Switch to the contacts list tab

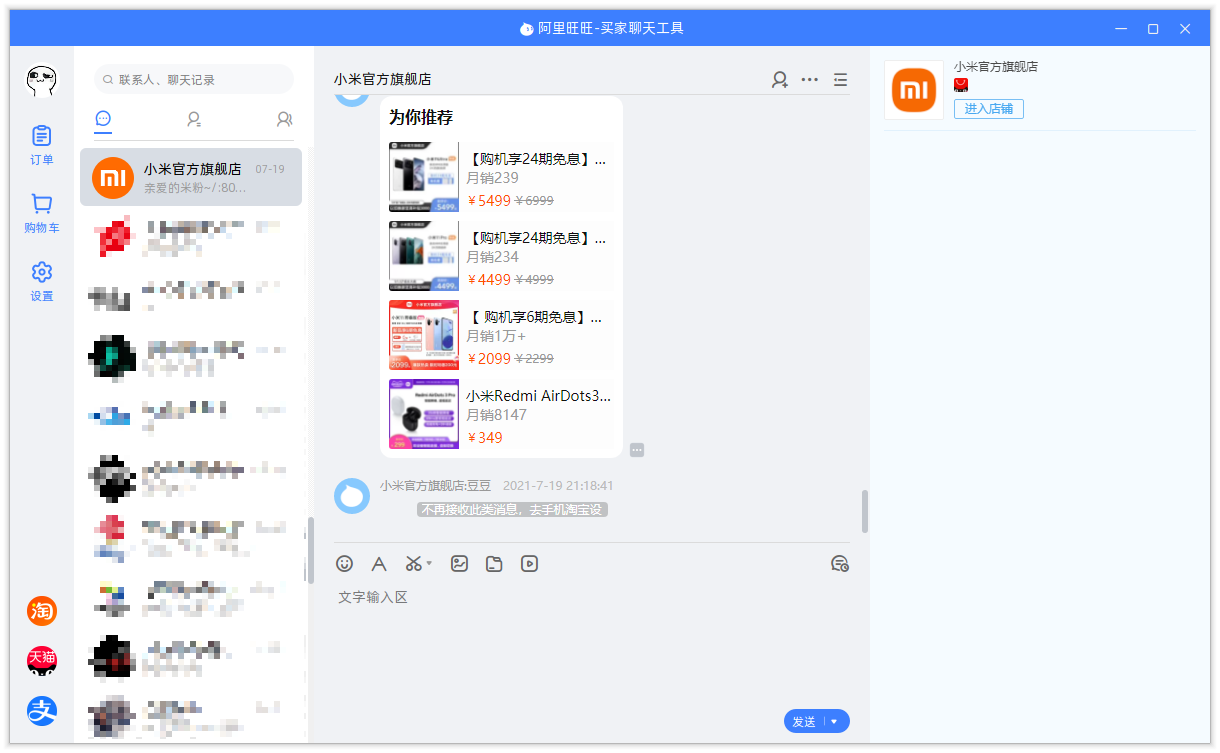pos(194,120)
